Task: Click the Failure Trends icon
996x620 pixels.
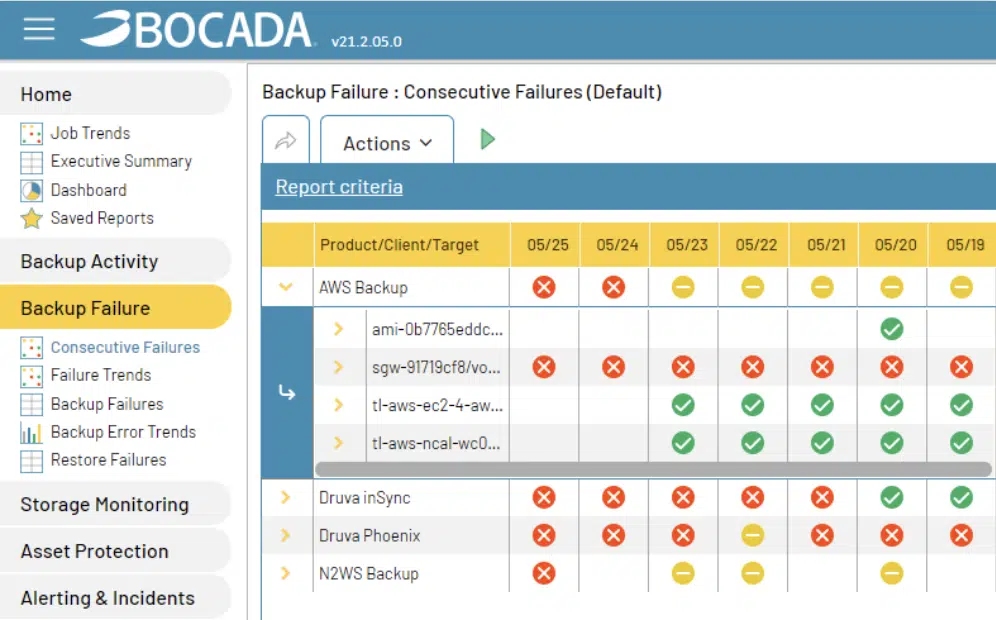Action: click(31, 376)
